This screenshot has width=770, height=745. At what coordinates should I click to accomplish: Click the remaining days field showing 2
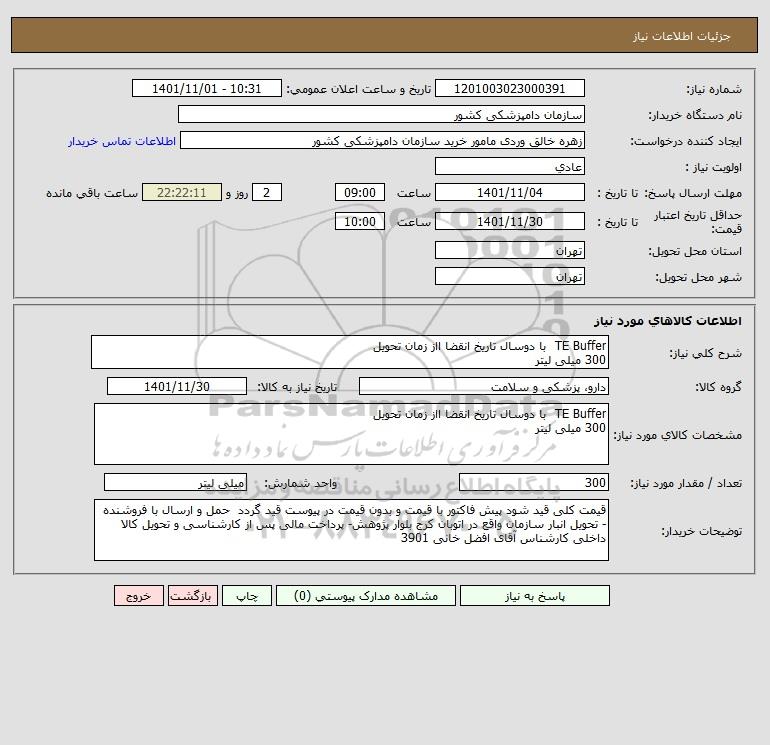[267, 193]
